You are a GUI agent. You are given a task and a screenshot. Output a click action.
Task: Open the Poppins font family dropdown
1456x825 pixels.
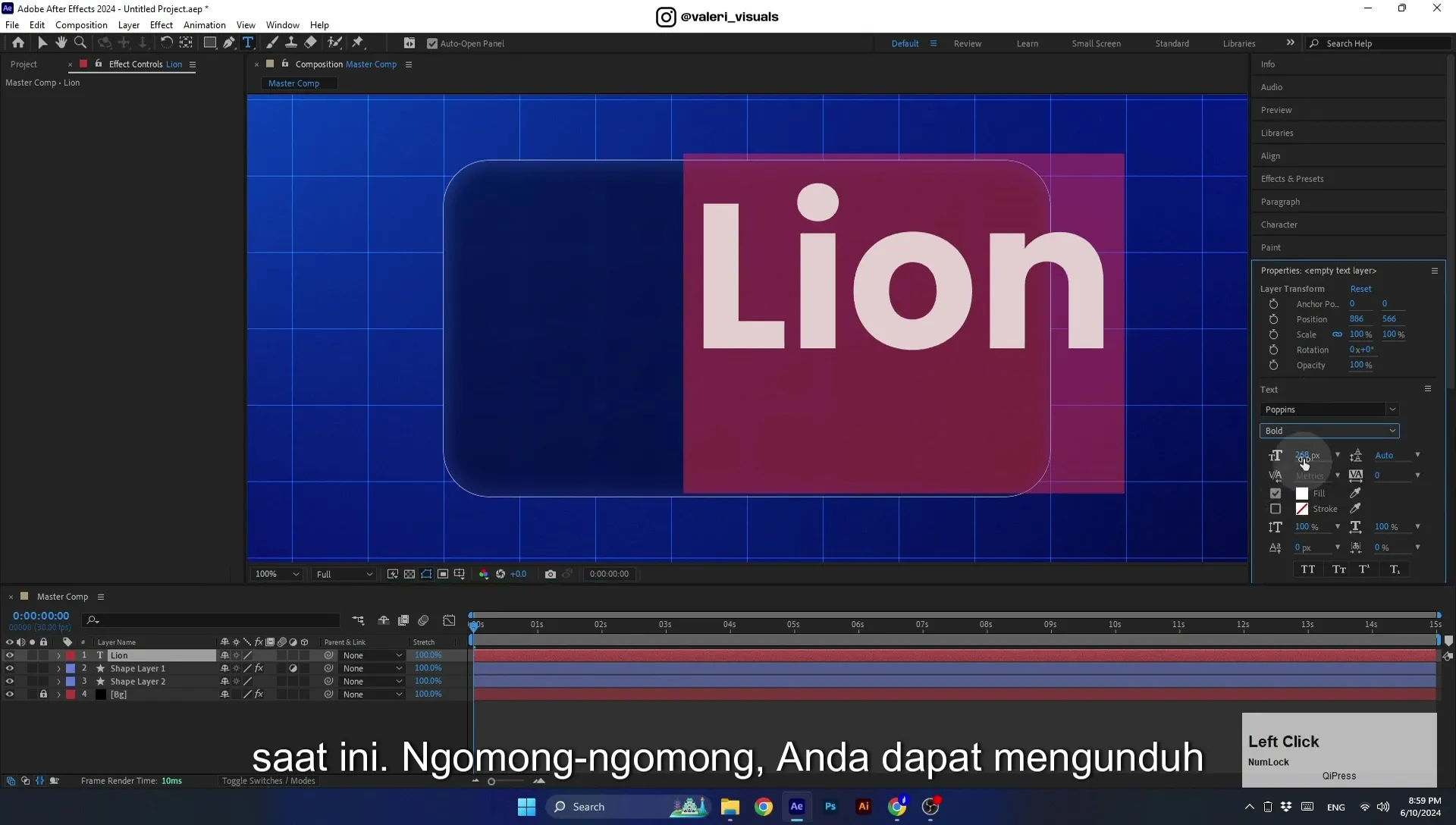point(1329,409)
